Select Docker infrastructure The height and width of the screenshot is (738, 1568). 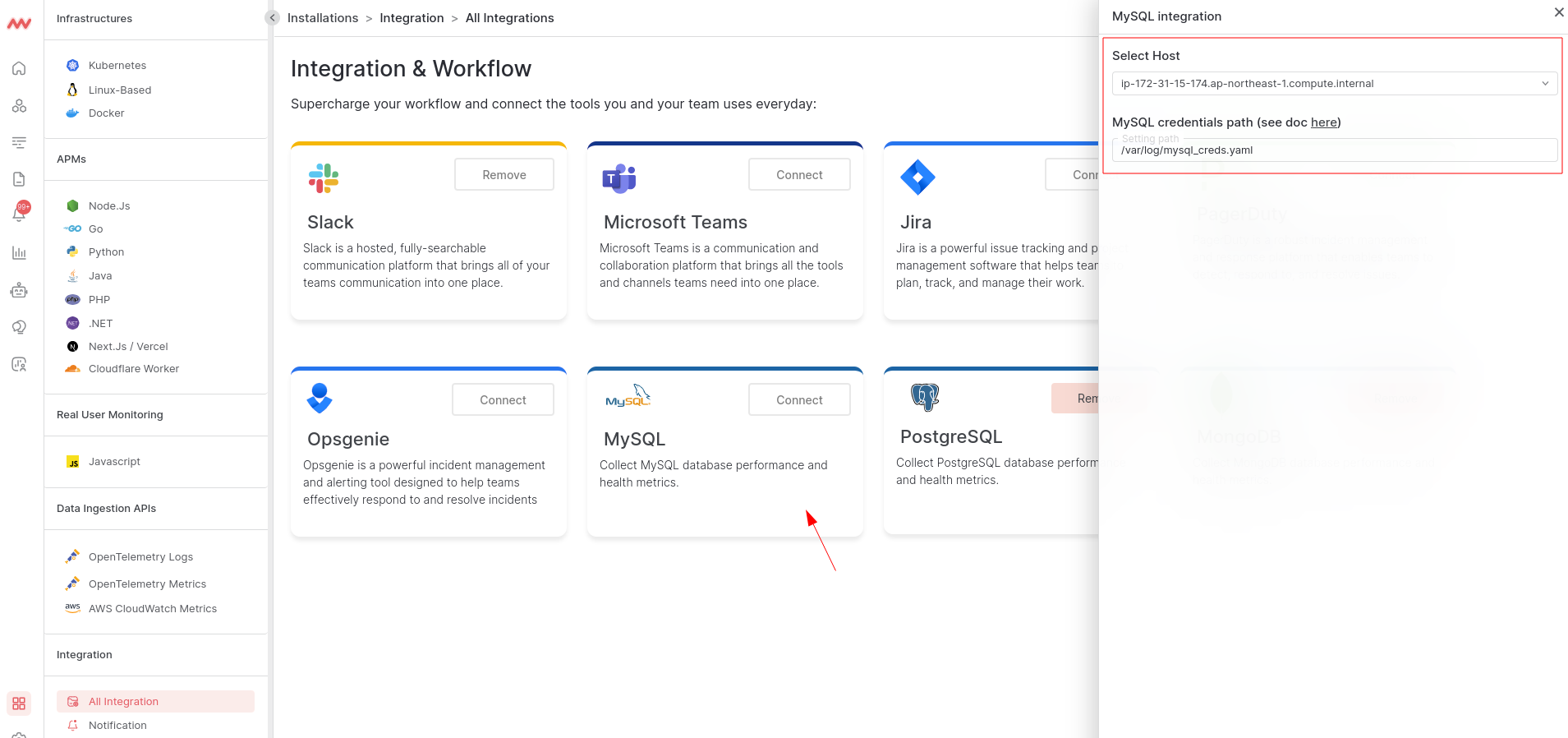tap(107, 113)
